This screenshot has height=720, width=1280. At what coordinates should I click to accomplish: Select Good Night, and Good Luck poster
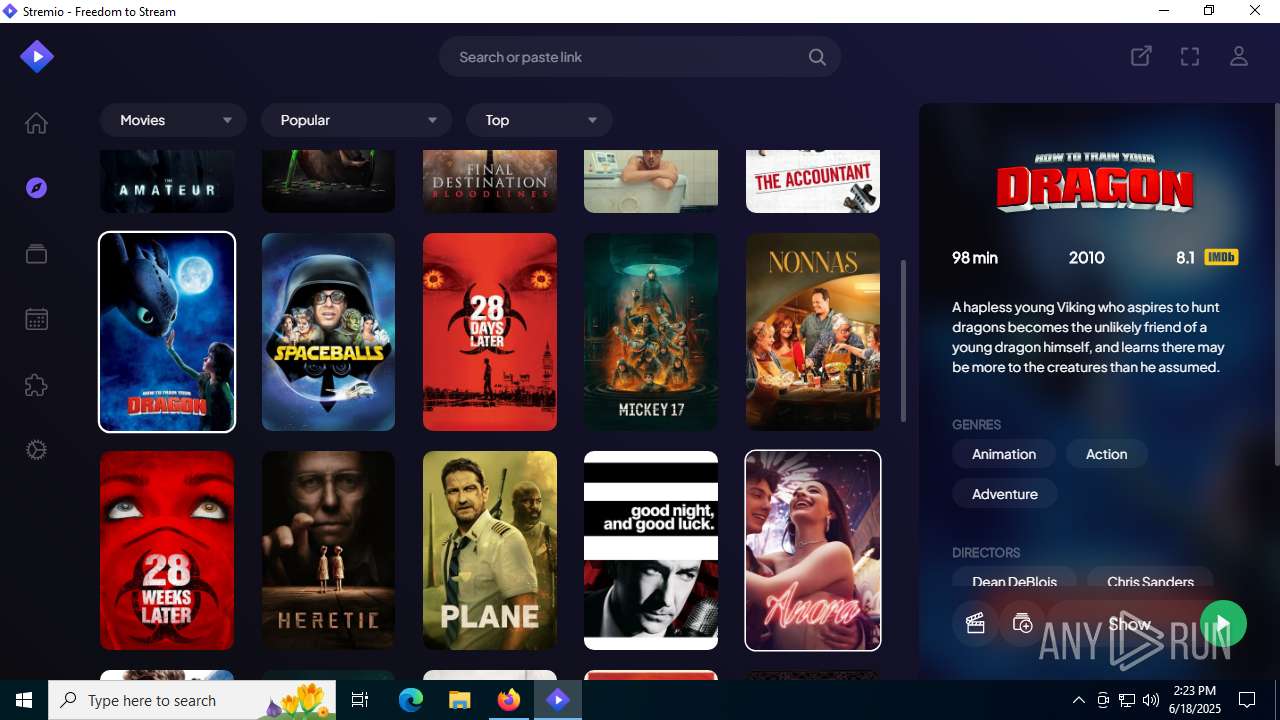tap(651, 550)
